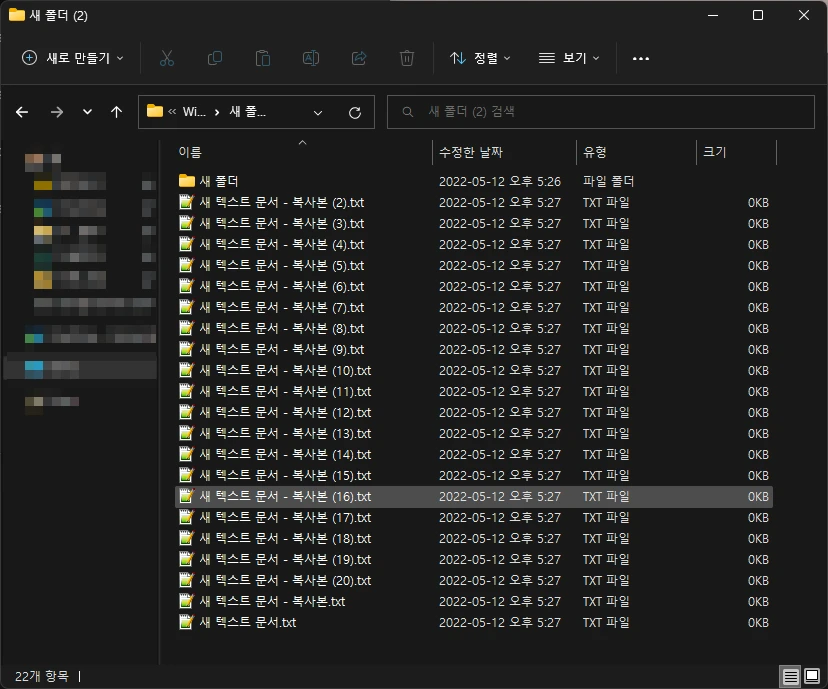
Task: Maximize the 새 폴더 (2) window
Action: tap(758, 15)
